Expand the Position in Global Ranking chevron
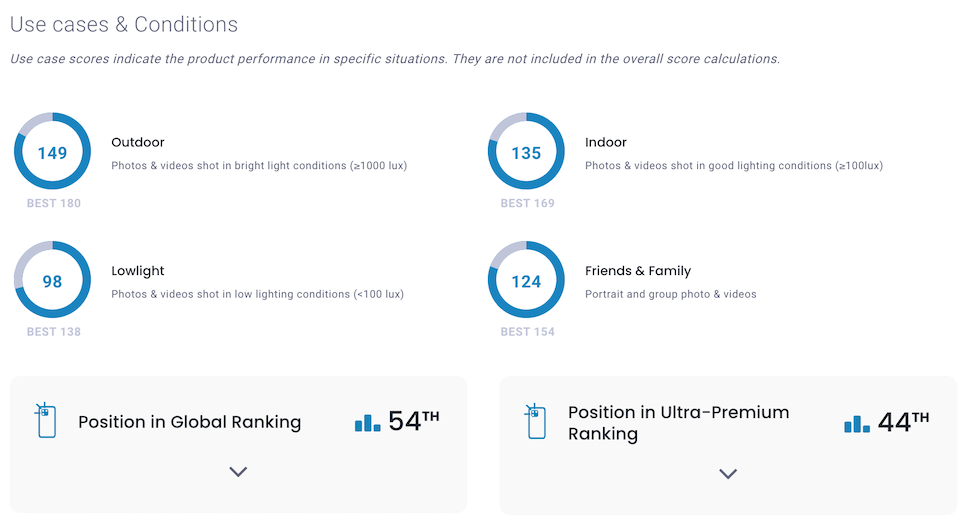Screen dimensions: 968x528 coord(238,472)
